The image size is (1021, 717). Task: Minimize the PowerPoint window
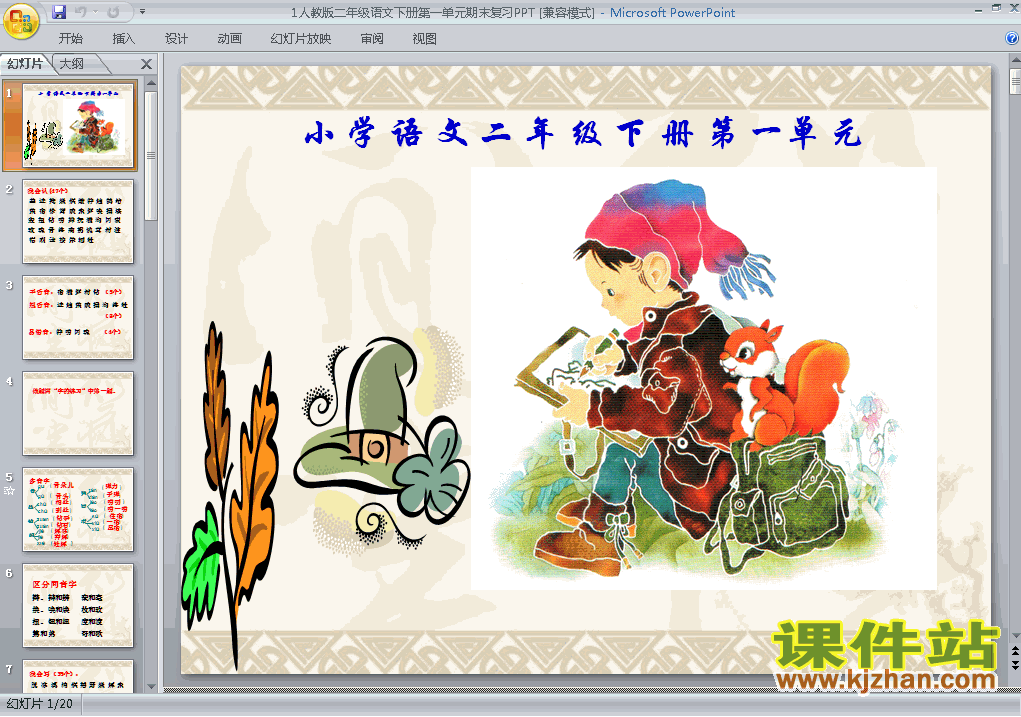click(x=979, y=9)
